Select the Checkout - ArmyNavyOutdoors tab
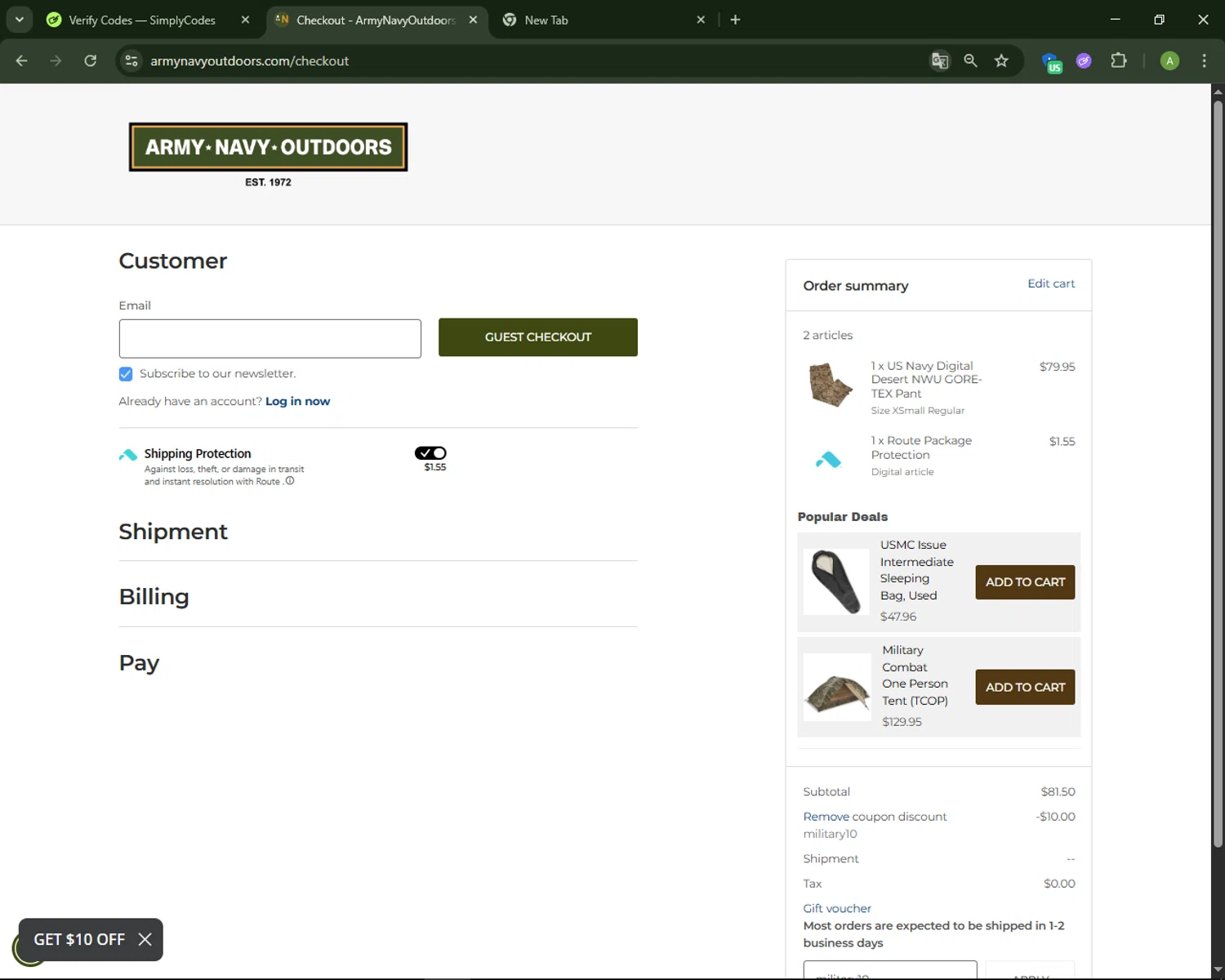 [x=377, y=20]
